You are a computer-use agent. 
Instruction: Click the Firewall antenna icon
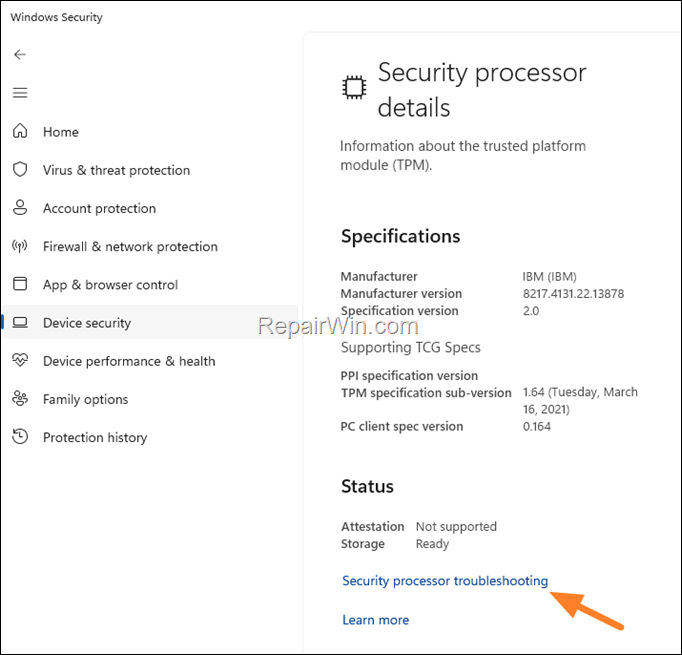click(x=20, y=246)
